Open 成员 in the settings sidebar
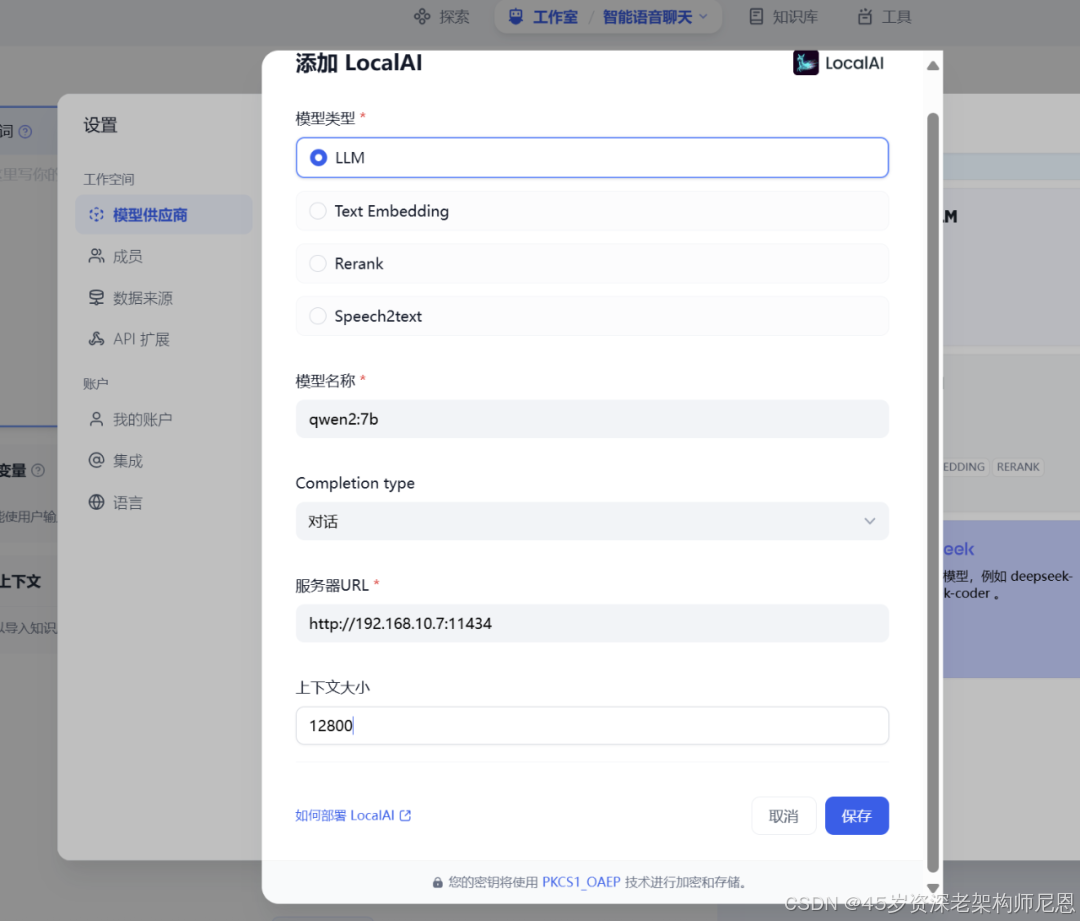 [164, 256]
